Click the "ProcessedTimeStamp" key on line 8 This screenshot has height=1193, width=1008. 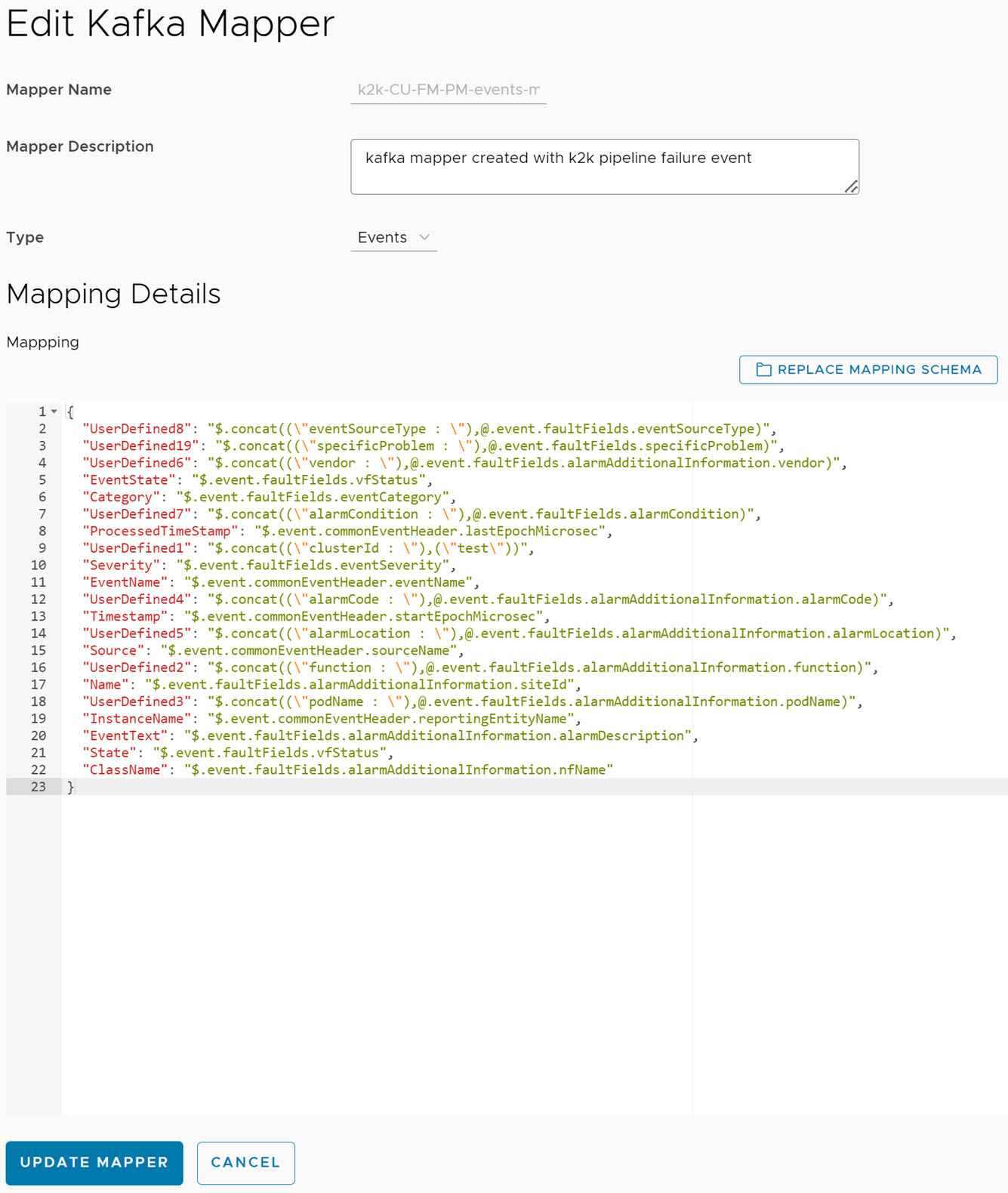[x=161, y=532]
